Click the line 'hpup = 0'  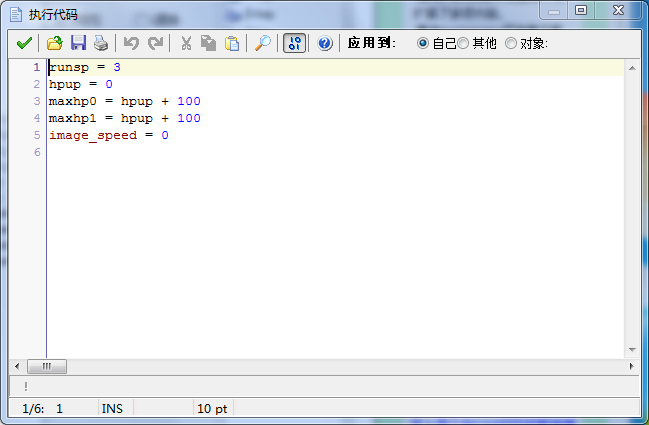(80, 84)
